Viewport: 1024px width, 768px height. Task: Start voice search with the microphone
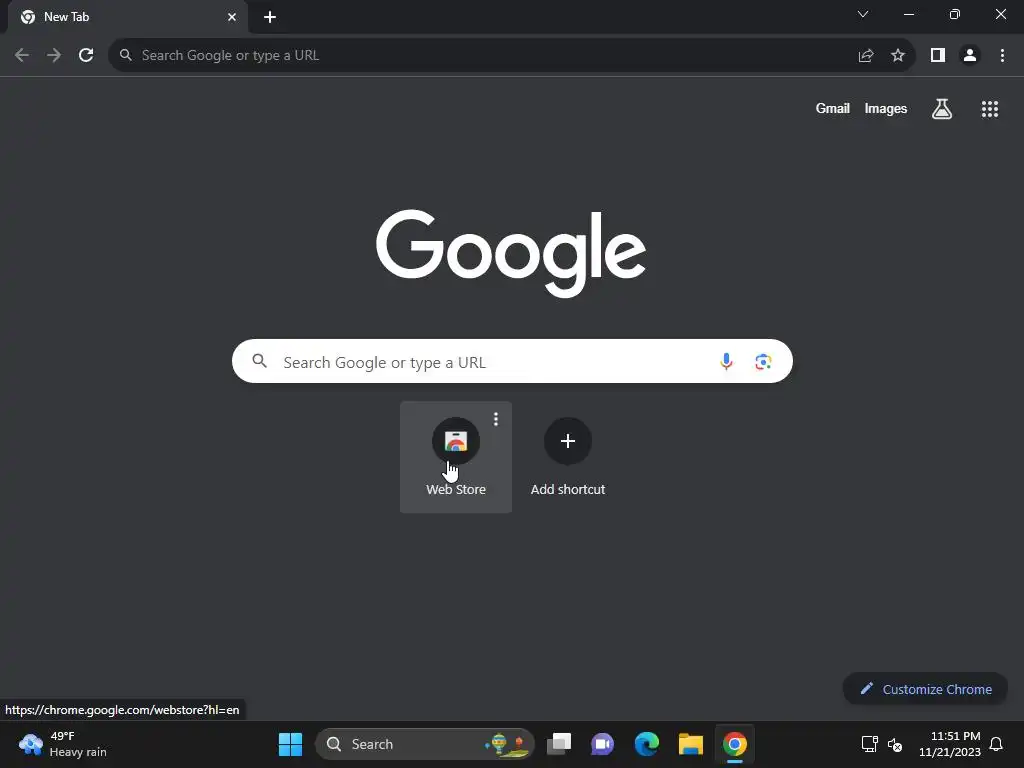click(x=726, y=361)
